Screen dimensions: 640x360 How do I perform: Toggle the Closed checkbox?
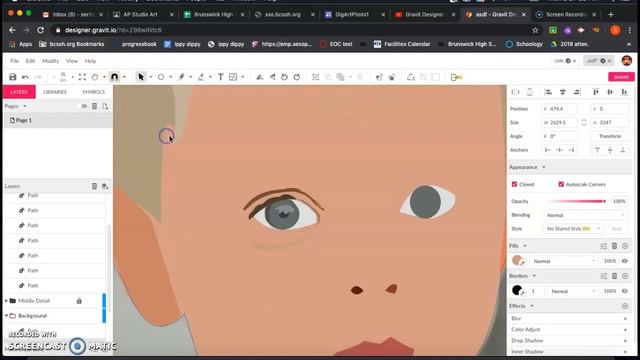pyautogui.click(x=514, y=184)
